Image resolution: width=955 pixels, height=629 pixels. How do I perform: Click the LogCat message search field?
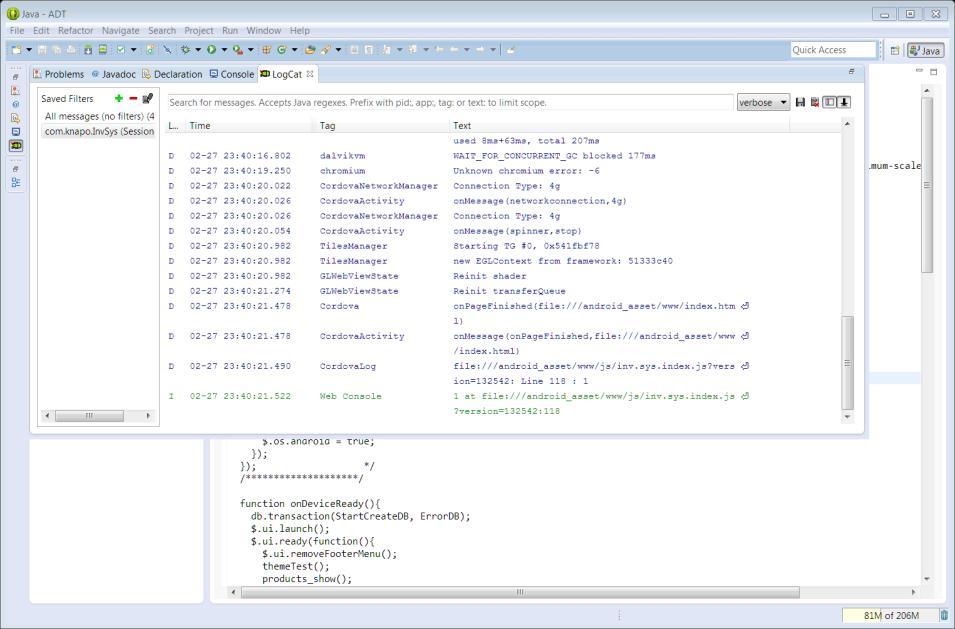(451, 102)
